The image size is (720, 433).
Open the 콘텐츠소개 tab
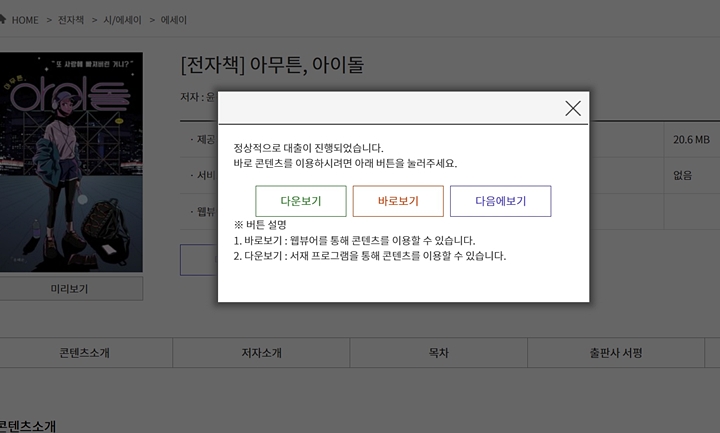[x=85, y=353]
